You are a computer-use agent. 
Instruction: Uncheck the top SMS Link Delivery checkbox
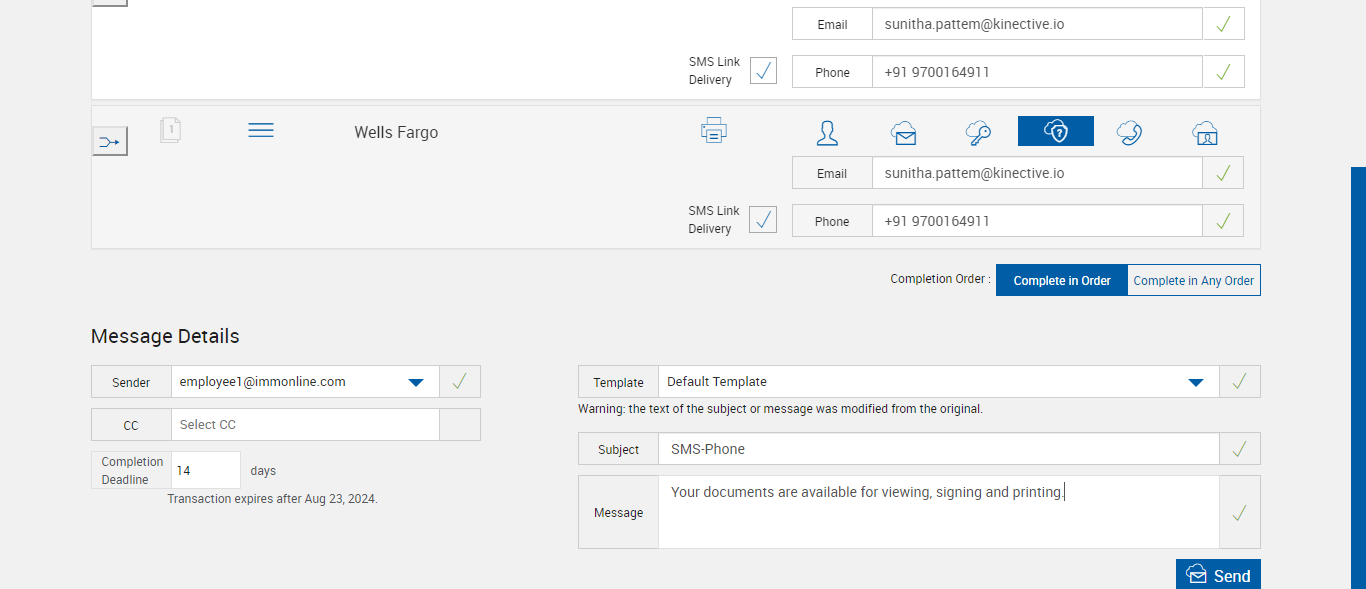coord(763,70)
